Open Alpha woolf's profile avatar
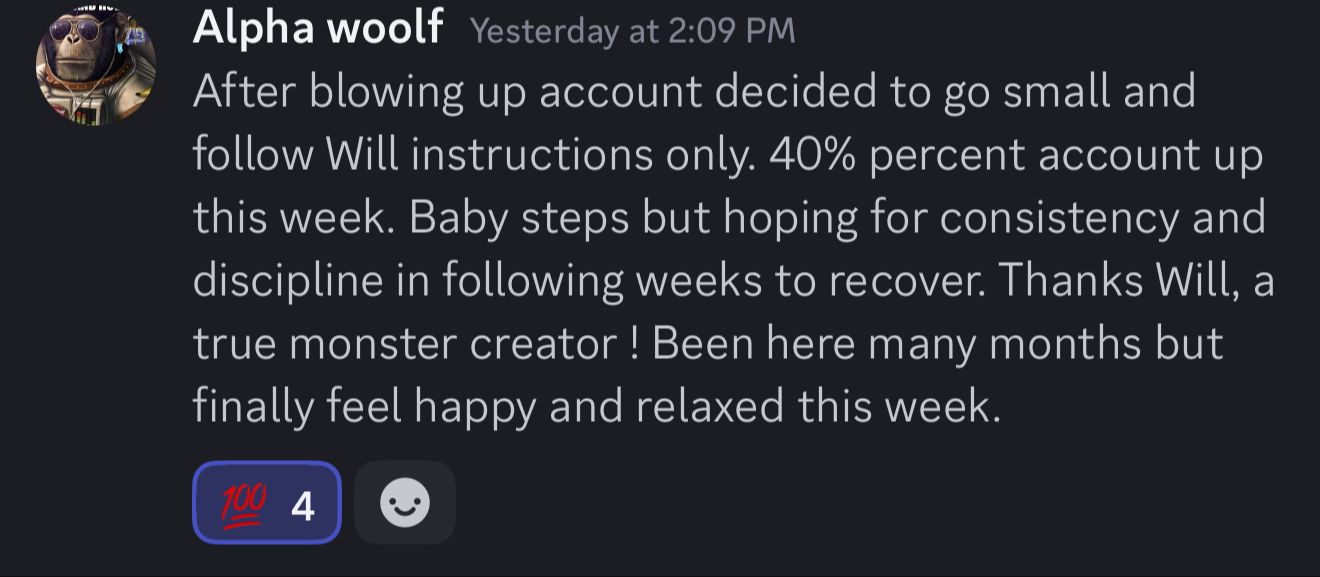Image resolution: width=1320 pixels, height=577 pixels. [x=96, y=66]
